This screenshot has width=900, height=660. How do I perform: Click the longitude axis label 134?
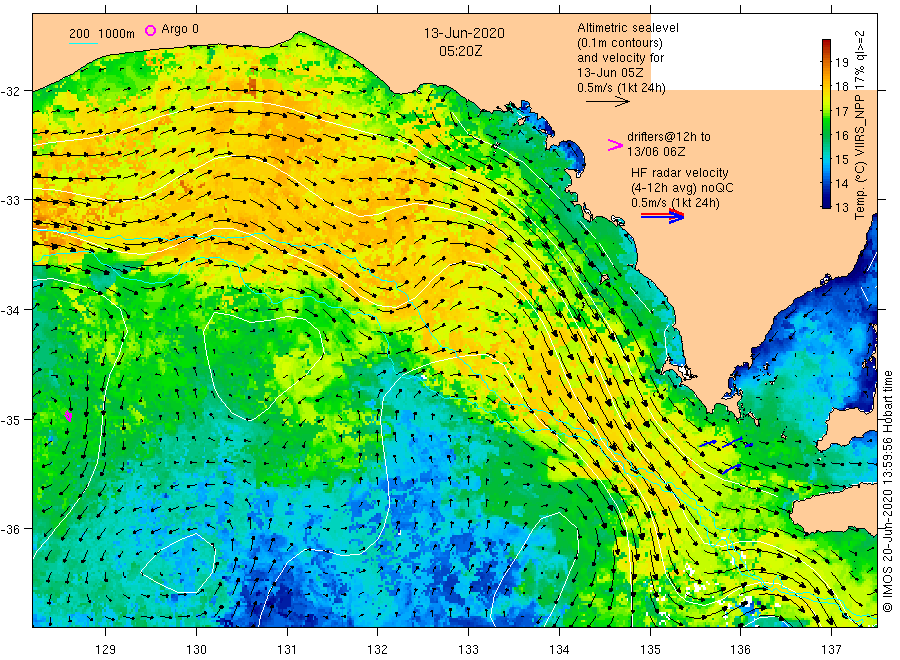tap(559, 649)
